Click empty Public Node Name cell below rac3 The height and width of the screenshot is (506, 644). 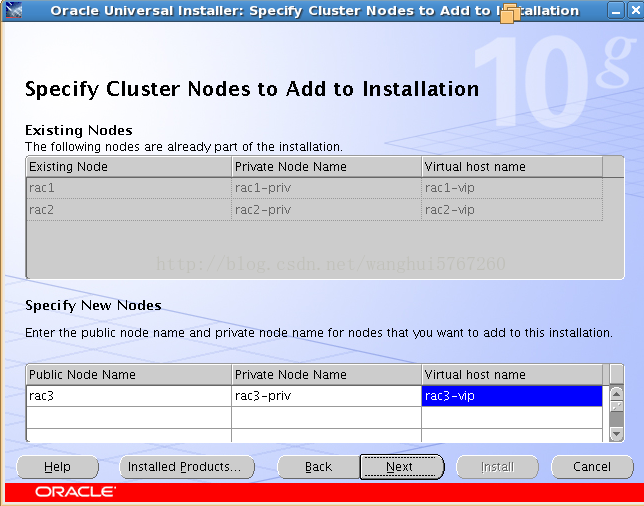[x=129, y=418]
